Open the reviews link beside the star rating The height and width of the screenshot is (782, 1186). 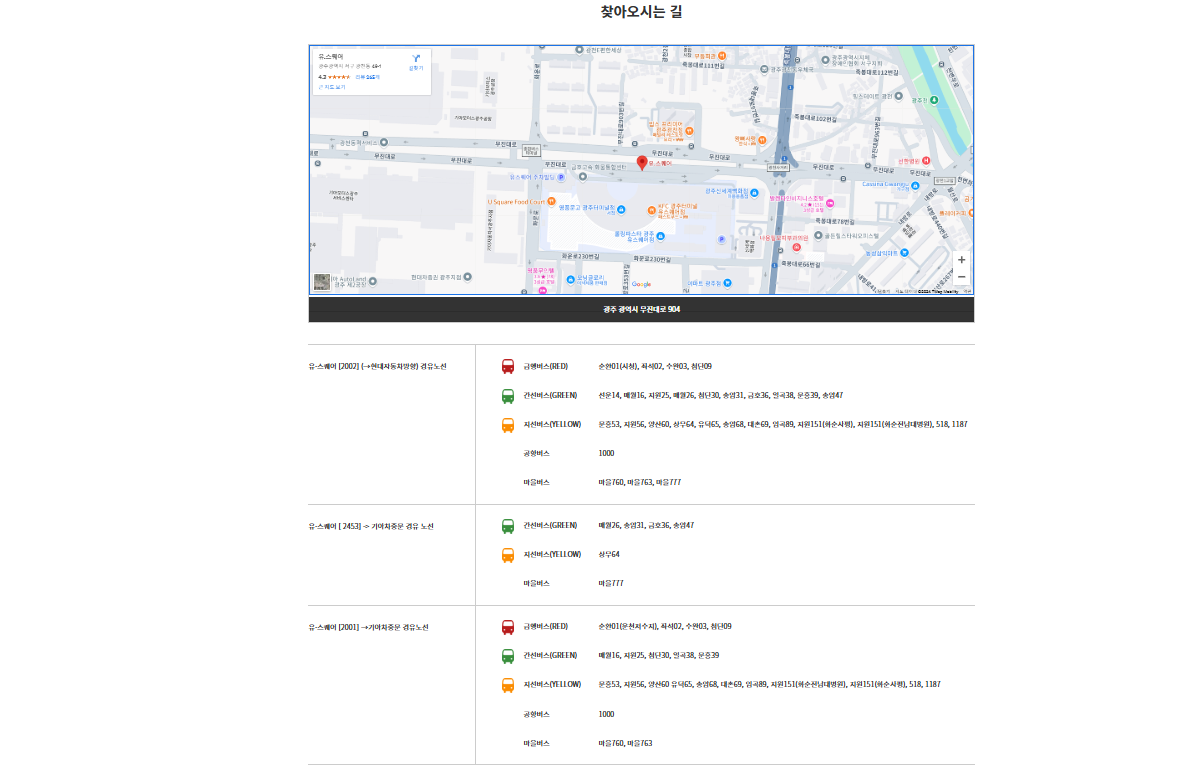(x=368, y=77)
